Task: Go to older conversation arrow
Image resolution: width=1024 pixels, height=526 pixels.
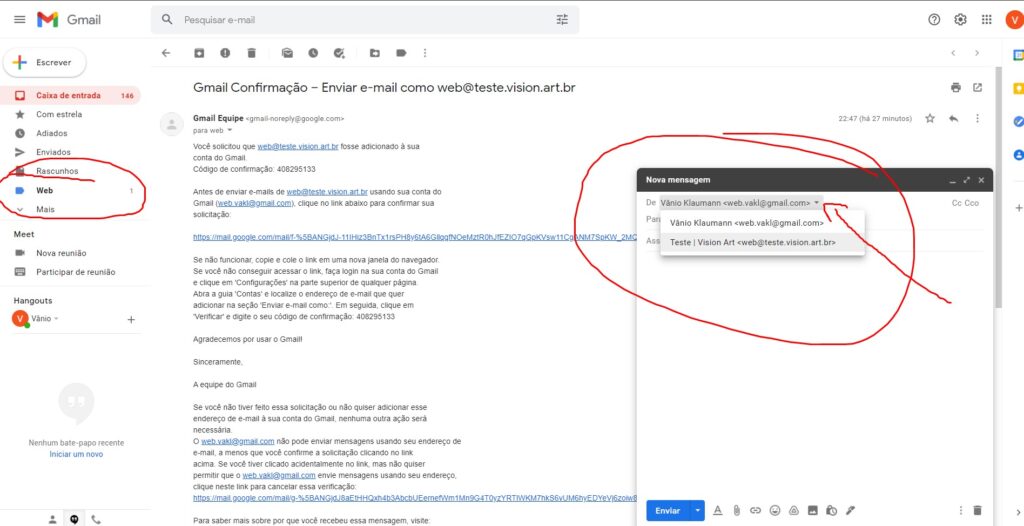Action: pos(977,54)
